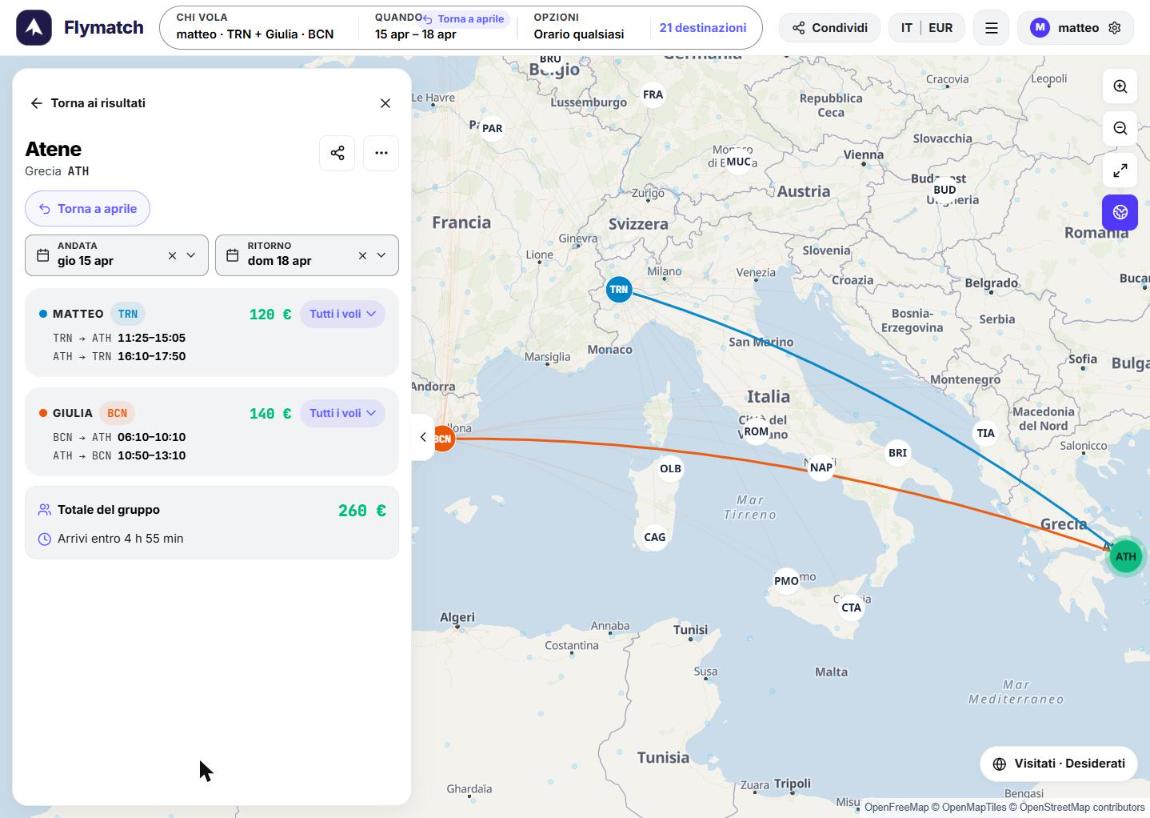Open the Andata calendar icon
The height and width of the screenshot is (818, 1150).
click(43, 255)
